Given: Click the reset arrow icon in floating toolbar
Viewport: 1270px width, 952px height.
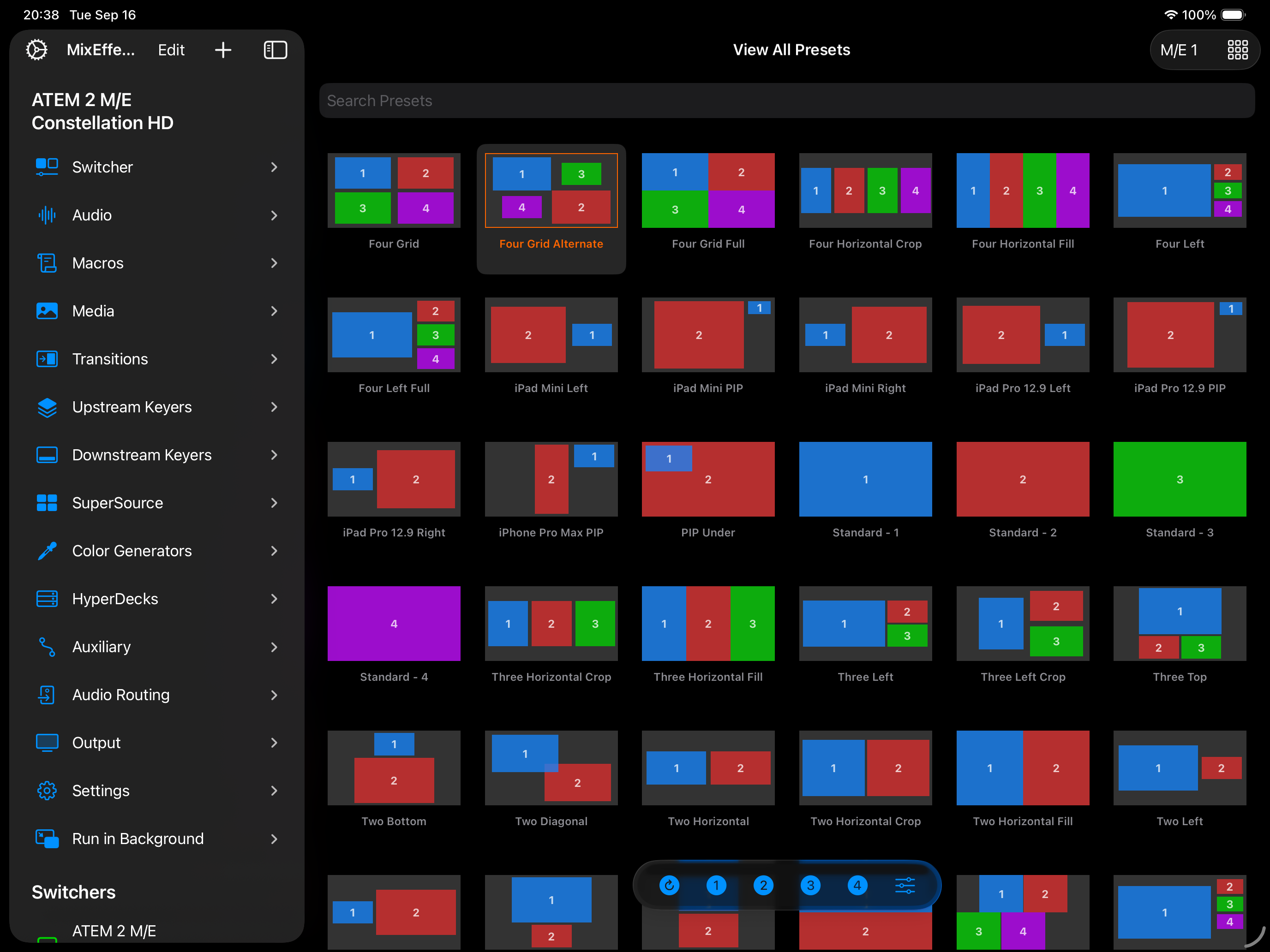Looking at the screenshot, I should coord(669,886).
